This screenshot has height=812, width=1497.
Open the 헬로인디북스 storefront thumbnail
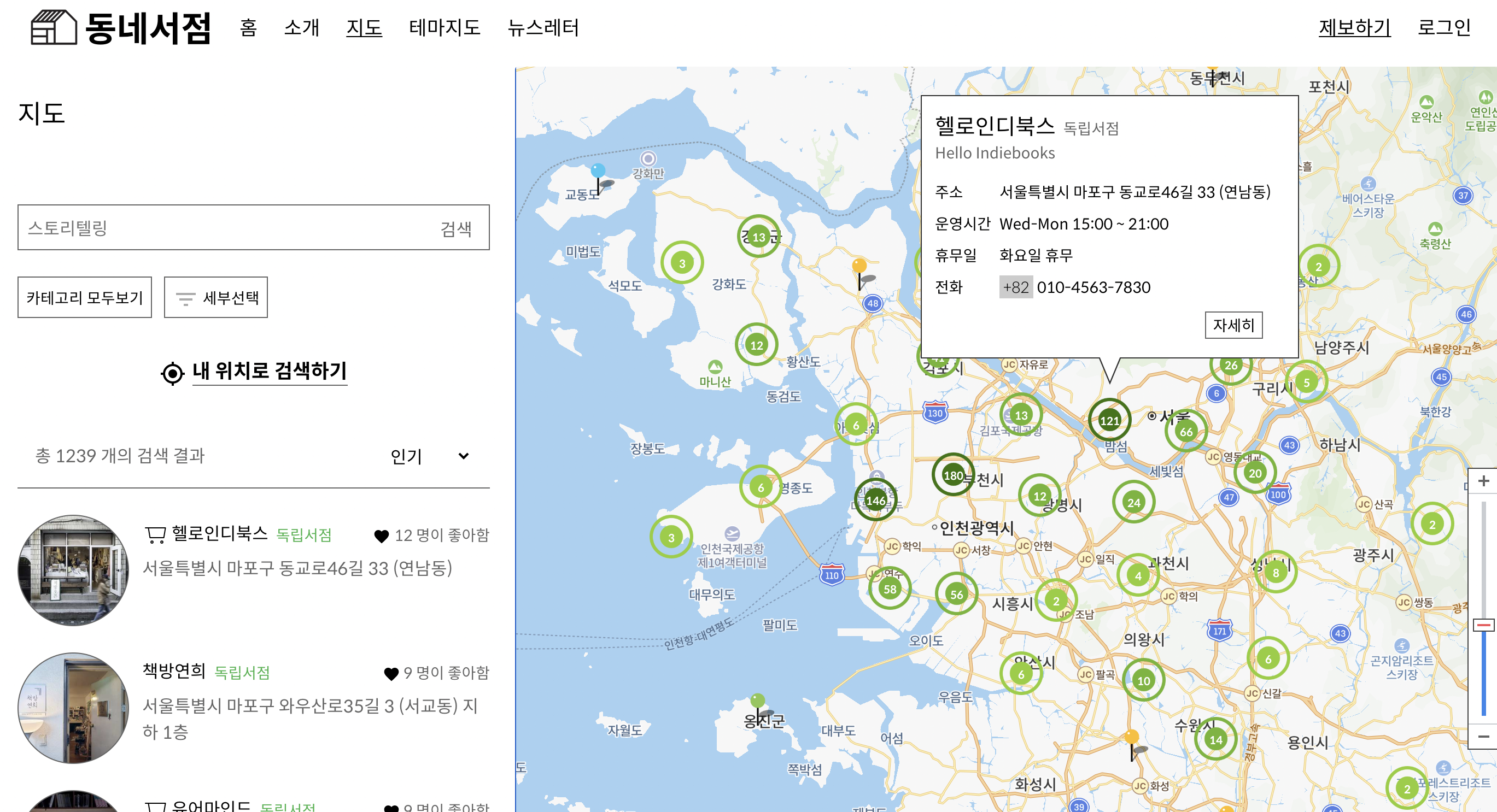pos(74,570)
